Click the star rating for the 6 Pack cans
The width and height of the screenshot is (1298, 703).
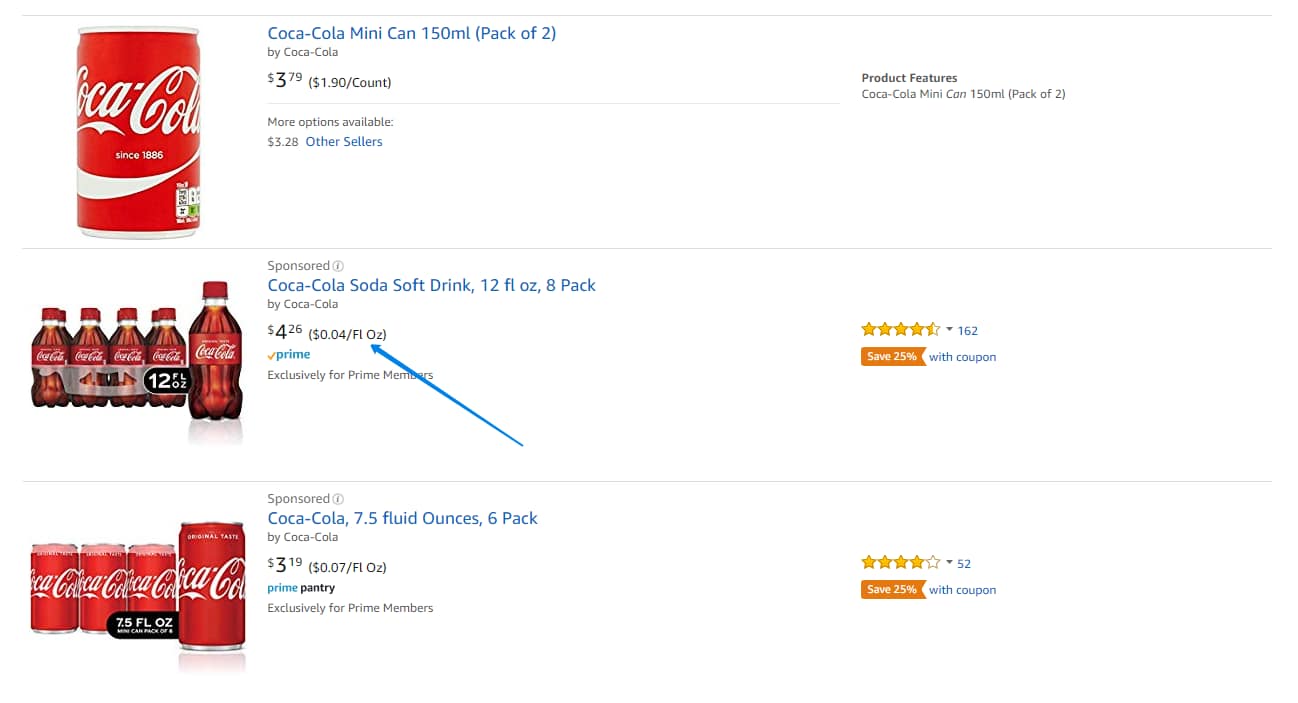pyautogui.click(x=900, y=563)
